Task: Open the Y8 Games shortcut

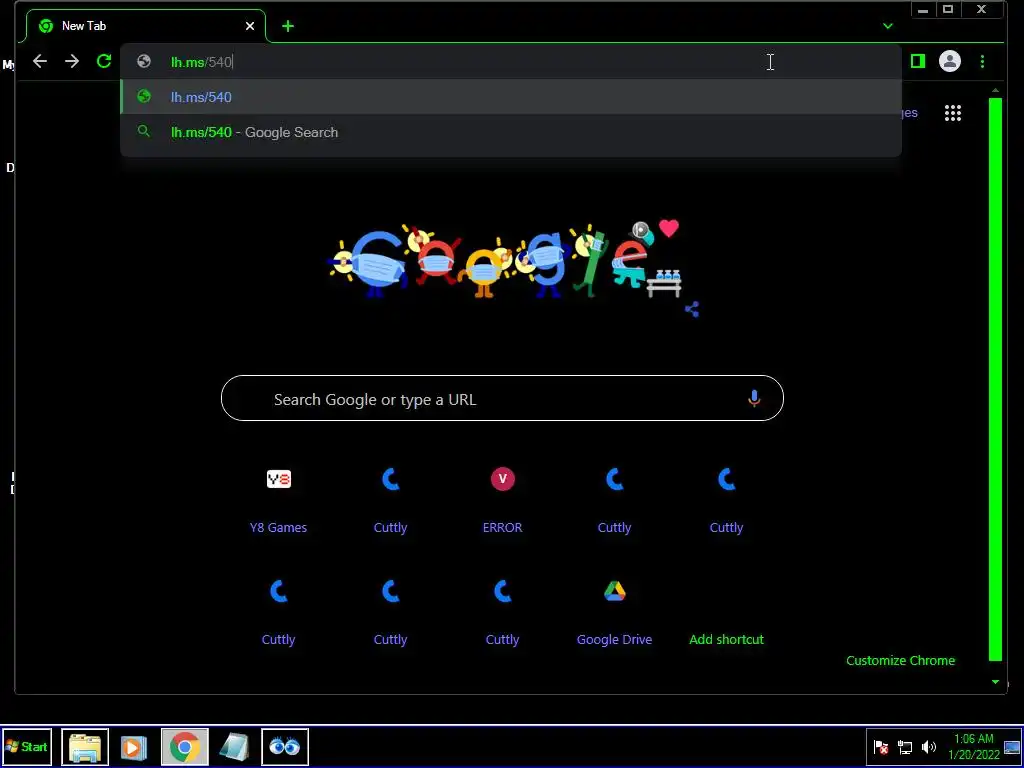Action: [278, 500]
